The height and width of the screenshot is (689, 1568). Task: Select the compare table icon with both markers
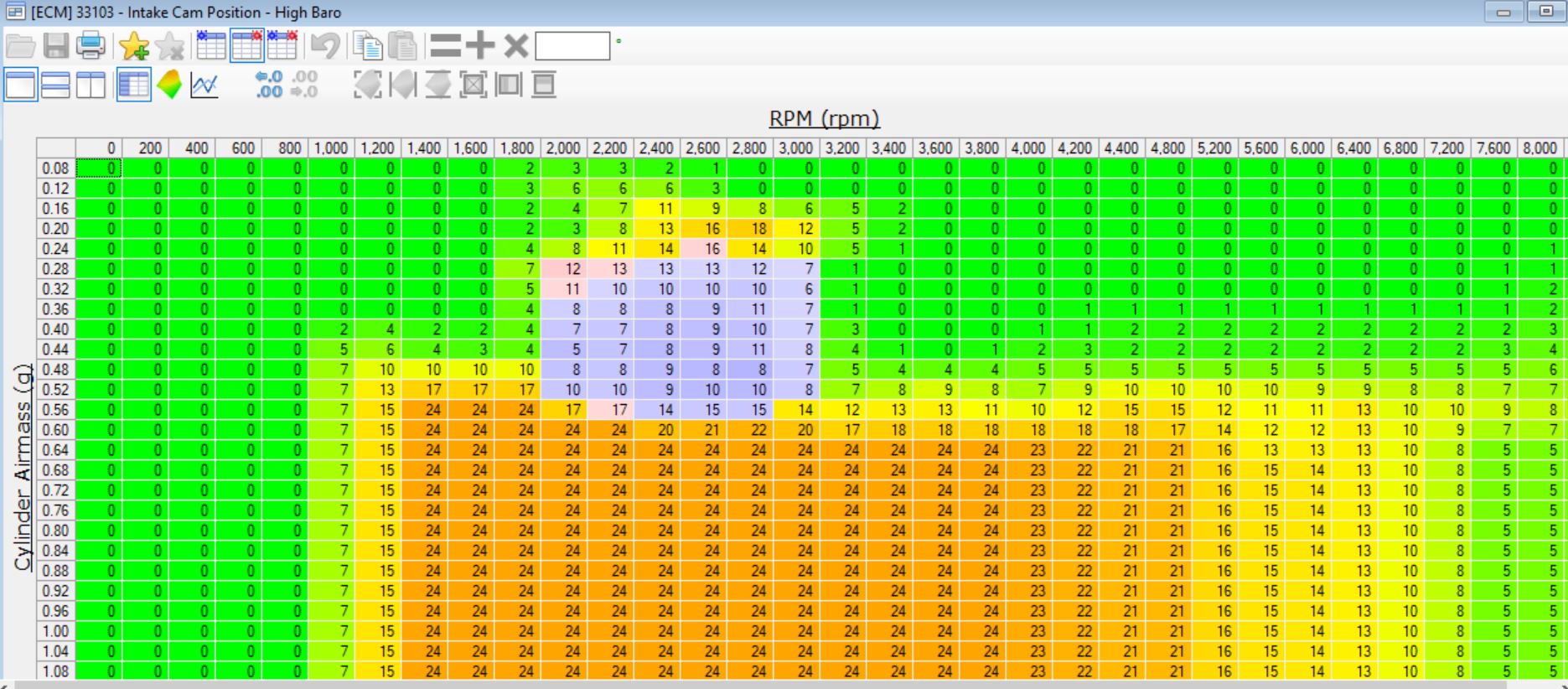pyautogui.click(x=282, y=45)
